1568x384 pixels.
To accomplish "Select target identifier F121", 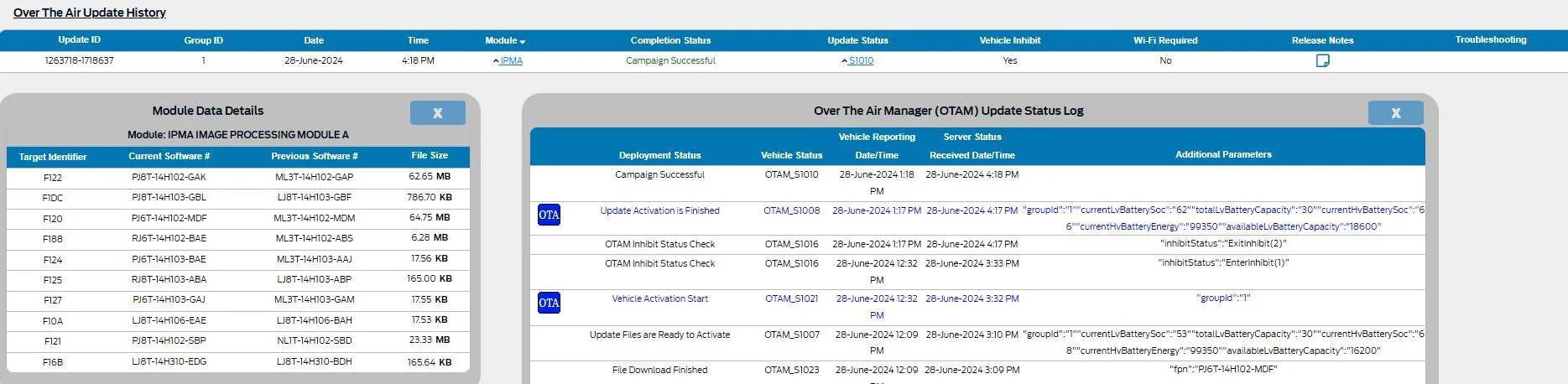I will tap(52, 341).
